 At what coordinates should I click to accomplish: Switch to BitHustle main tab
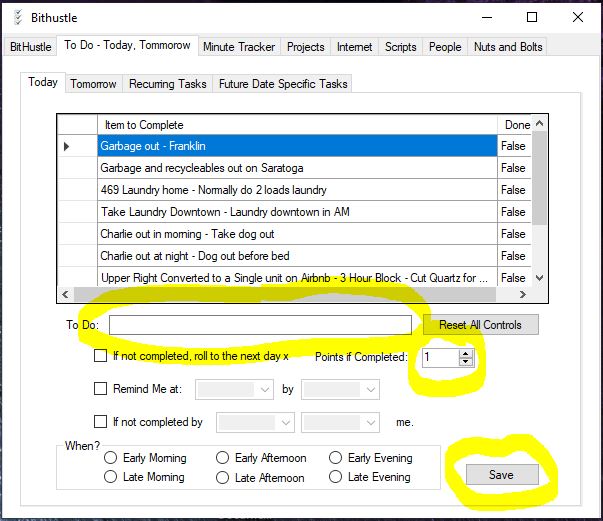click(x=30, y=47)
